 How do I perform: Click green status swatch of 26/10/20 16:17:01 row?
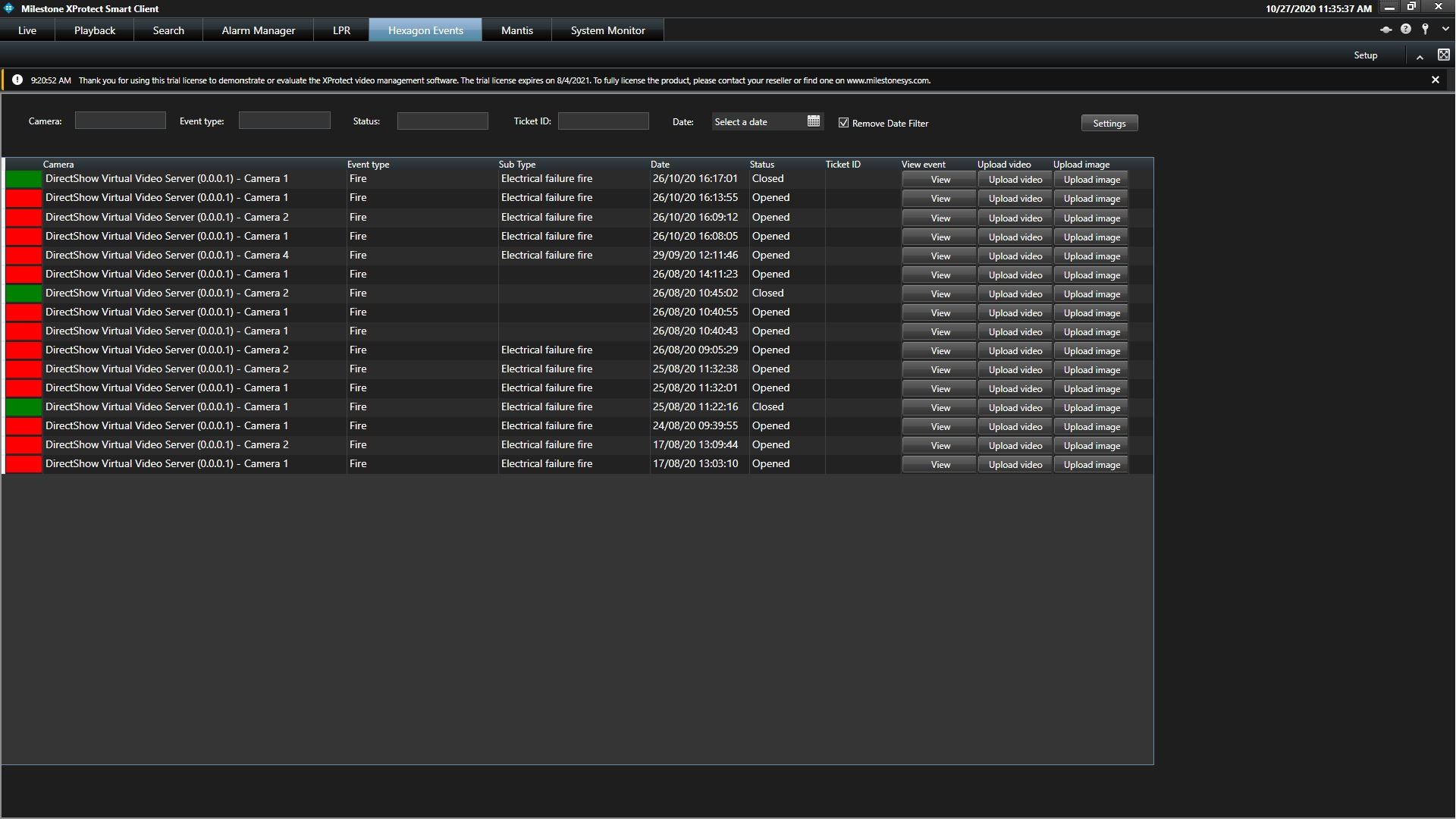tap(24, 179)
